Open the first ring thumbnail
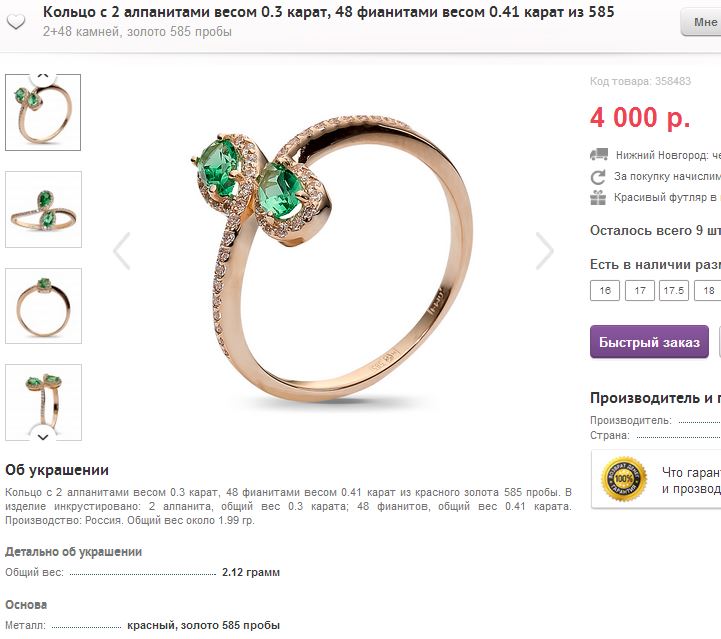 click(x=43, y=113)
